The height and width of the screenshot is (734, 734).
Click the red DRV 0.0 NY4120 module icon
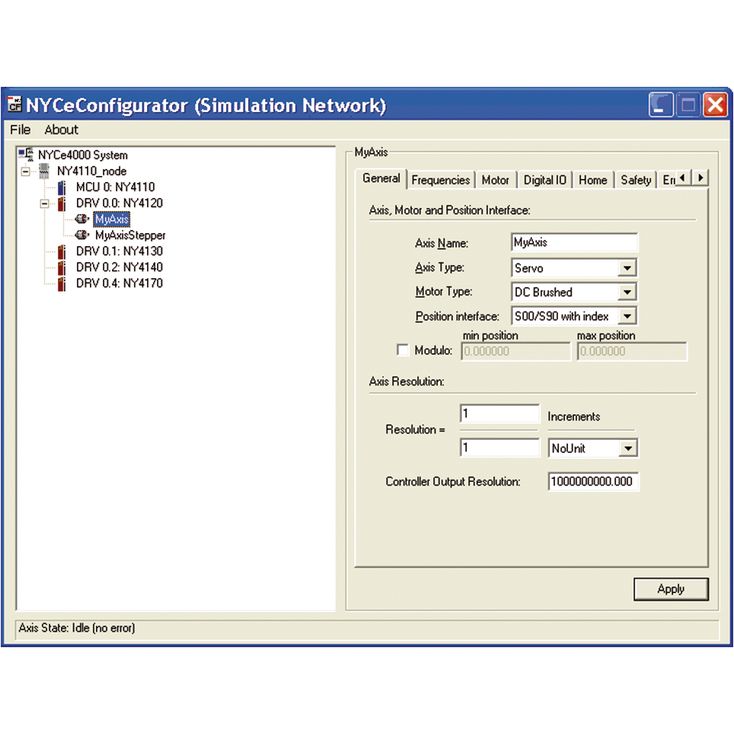coord(62,203)
